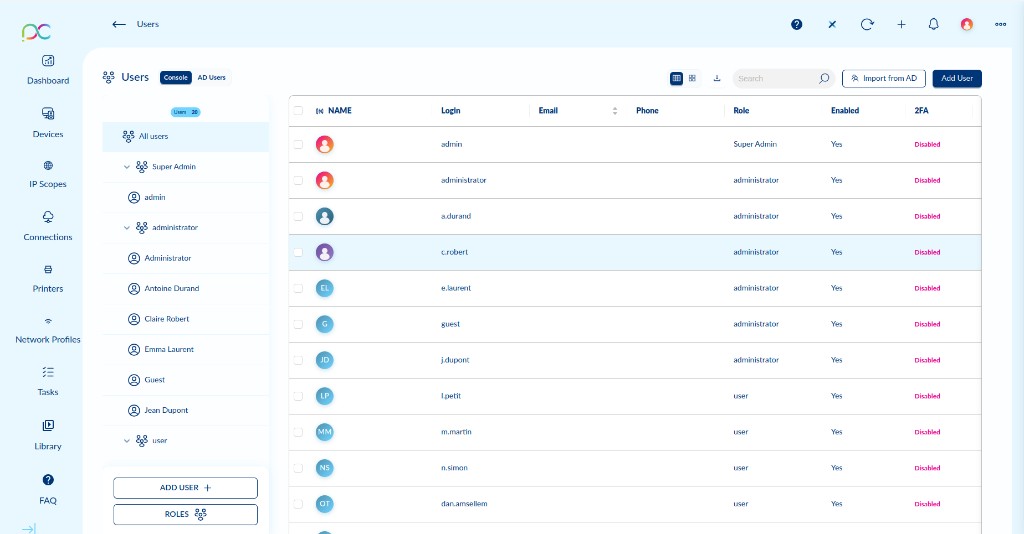1024x534 pixels.
Task: Select Claire Robert in the tree
Action: click(185, 319)
